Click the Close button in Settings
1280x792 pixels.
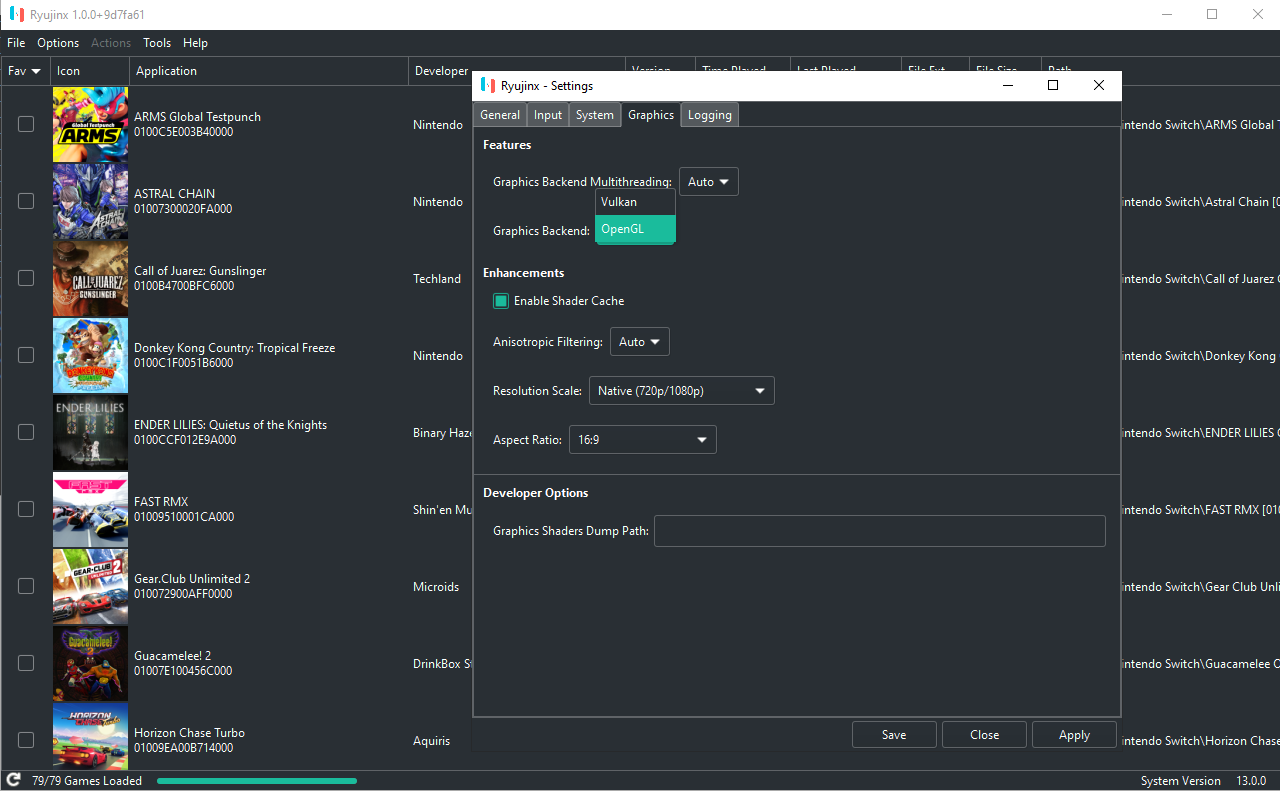coord(984,735)
